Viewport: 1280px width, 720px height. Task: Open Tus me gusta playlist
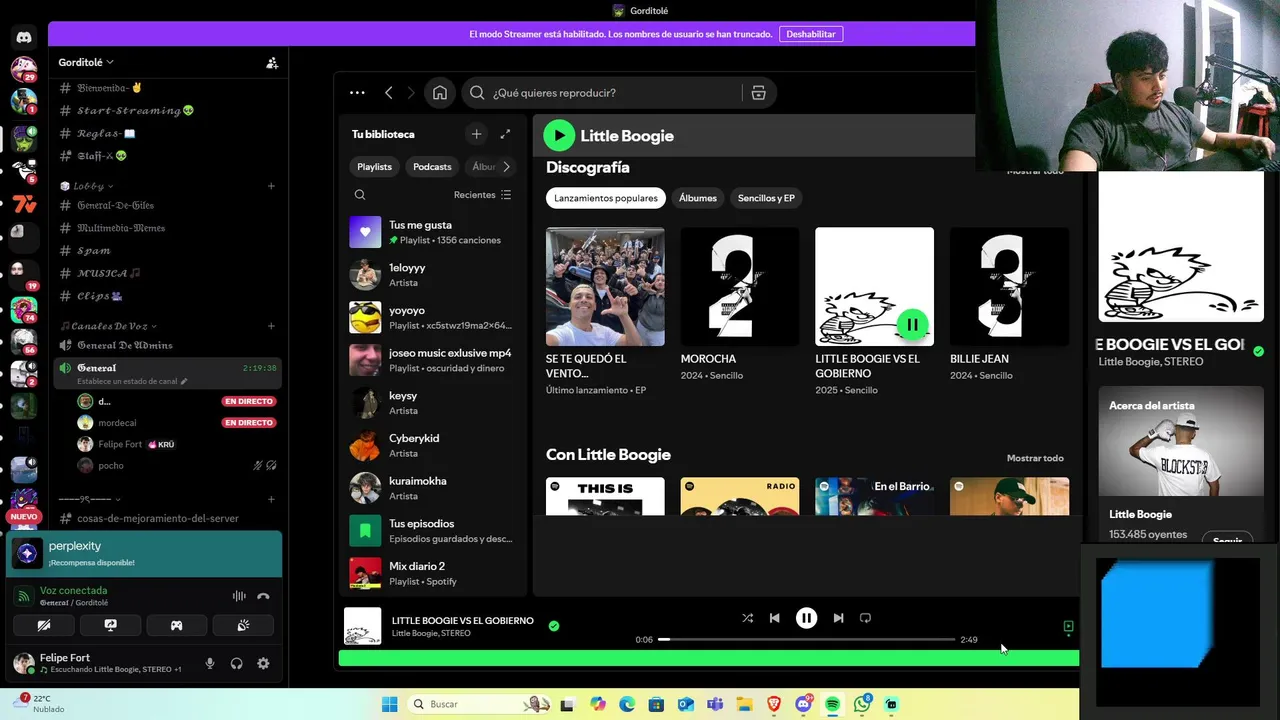click(432, 232)
